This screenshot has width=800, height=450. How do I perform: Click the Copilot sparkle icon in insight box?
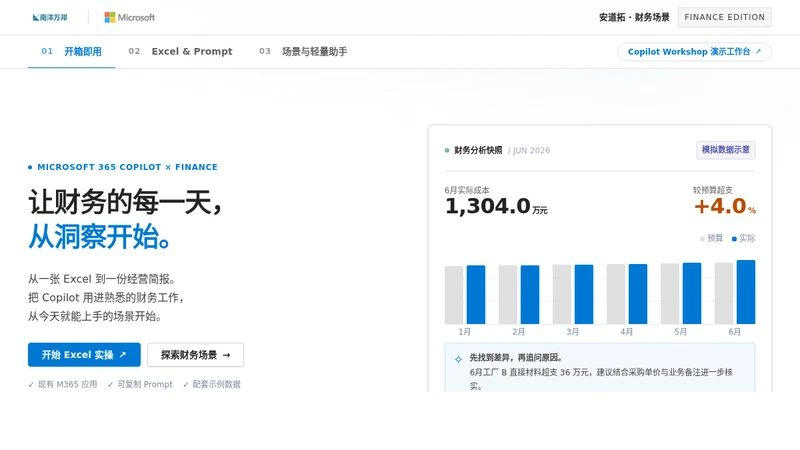coord(458,359)
